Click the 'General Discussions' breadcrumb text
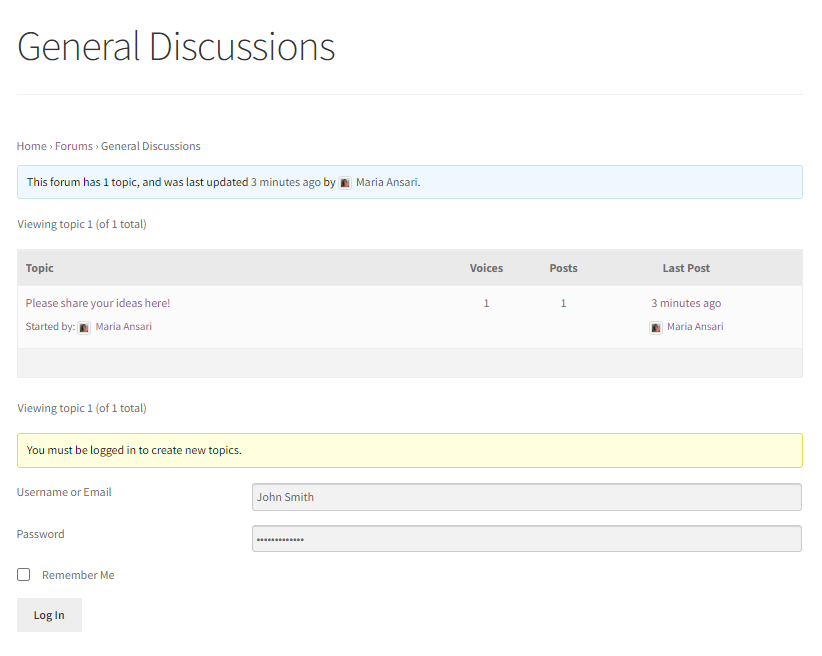The height and width of the screenshot is (656, 822). (151, 146)
